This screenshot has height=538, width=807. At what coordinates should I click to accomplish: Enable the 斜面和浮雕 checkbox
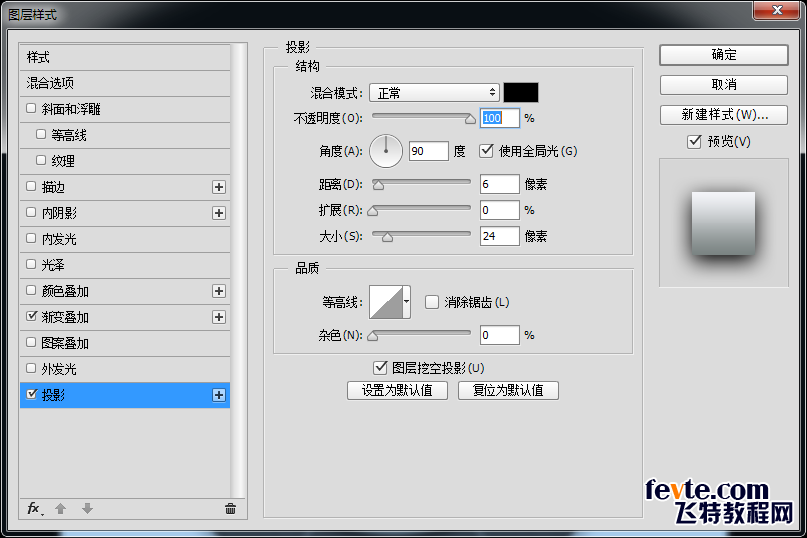(31, 108)
